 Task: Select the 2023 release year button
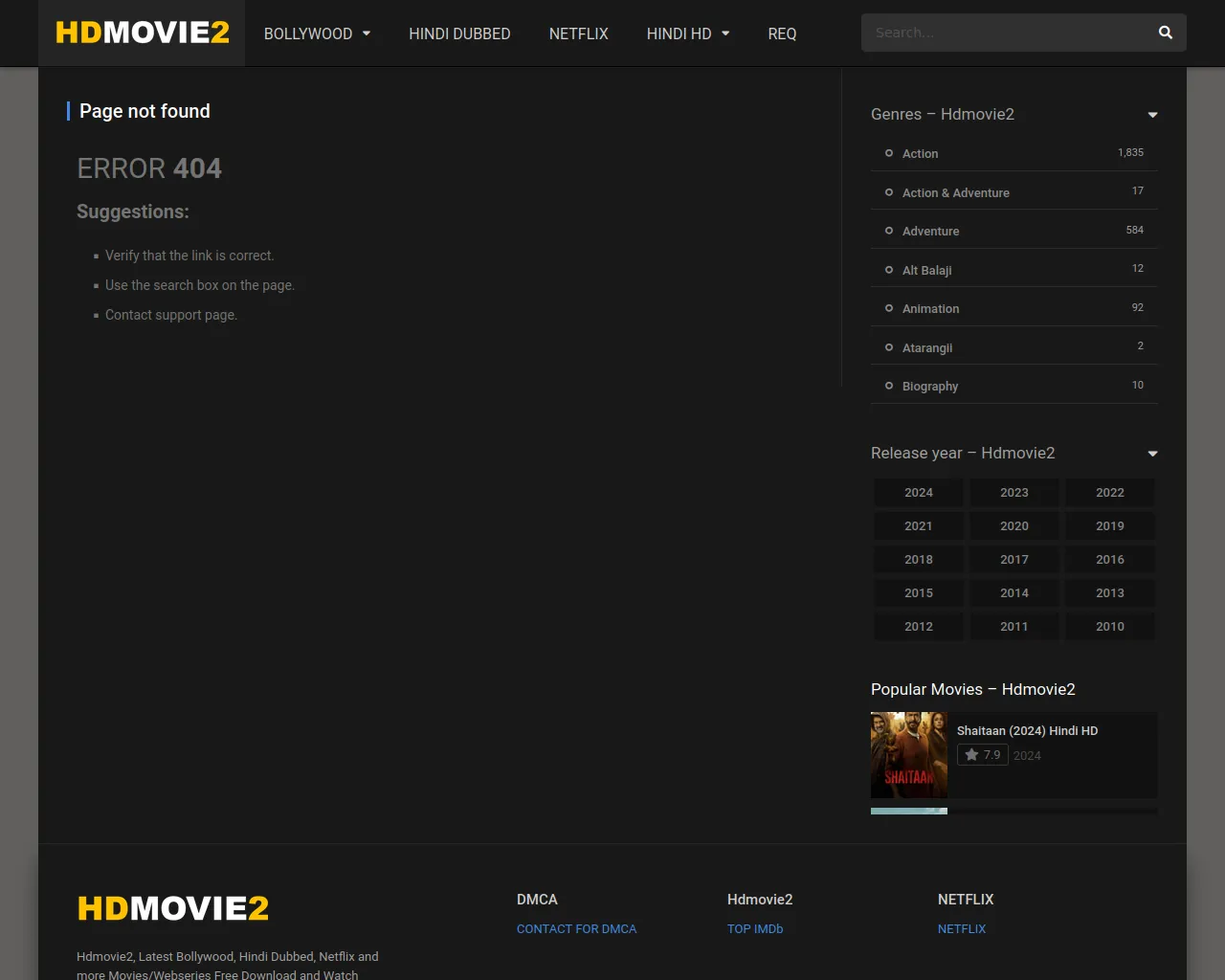point(1013,492)
